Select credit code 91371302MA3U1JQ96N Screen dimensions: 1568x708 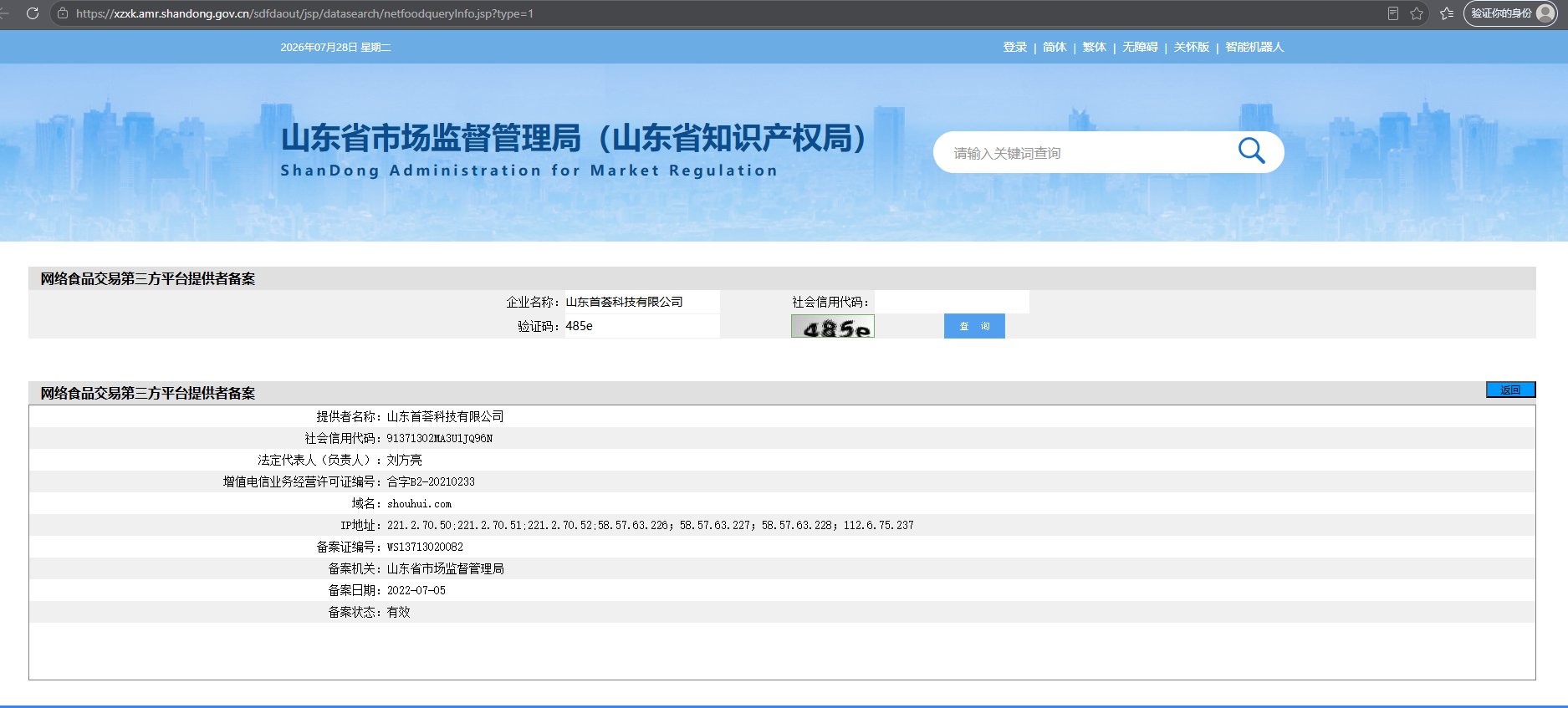click(x=440, y=438)
